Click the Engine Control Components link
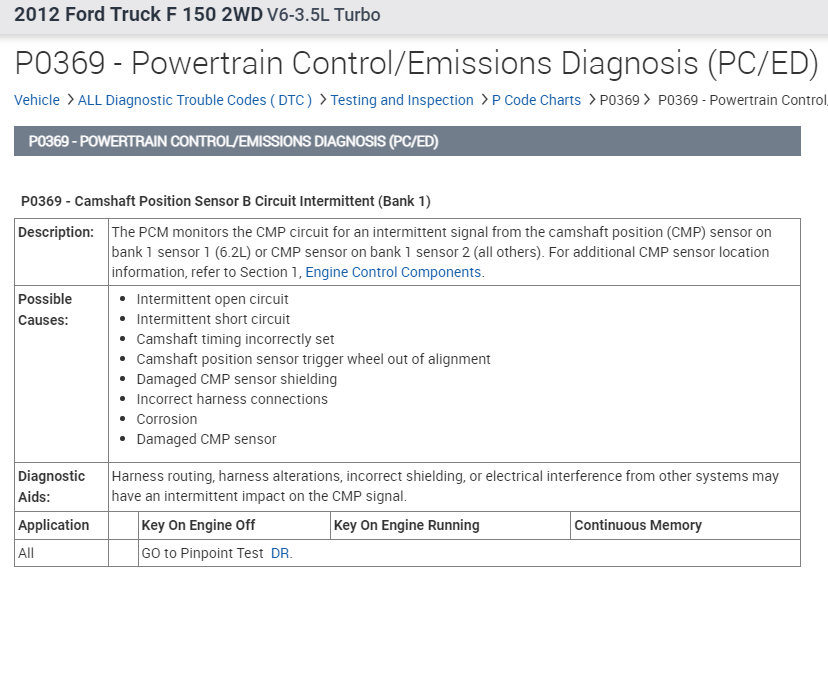Viewport: 828px width, 689px height. (x=393, y=272)
